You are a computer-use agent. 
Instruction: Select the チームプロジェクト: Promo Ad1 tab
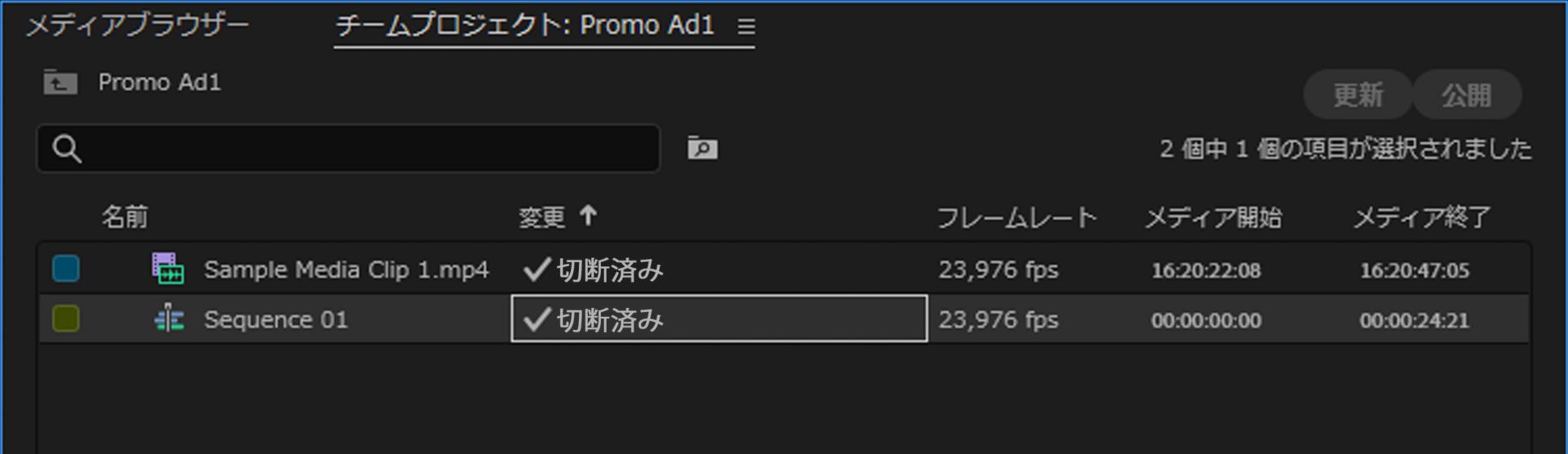[525, 25]
